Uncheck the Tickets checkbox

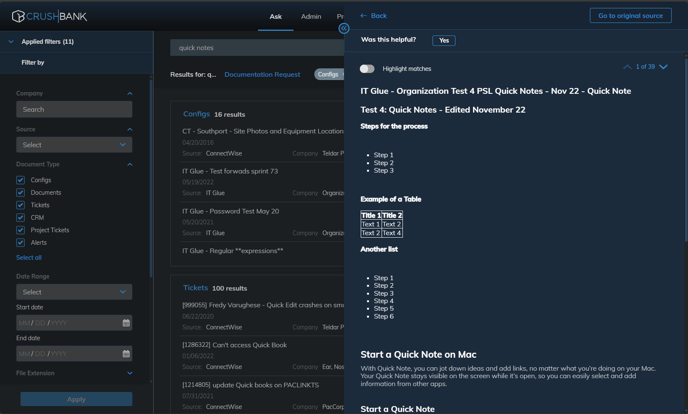pos(21,205)
